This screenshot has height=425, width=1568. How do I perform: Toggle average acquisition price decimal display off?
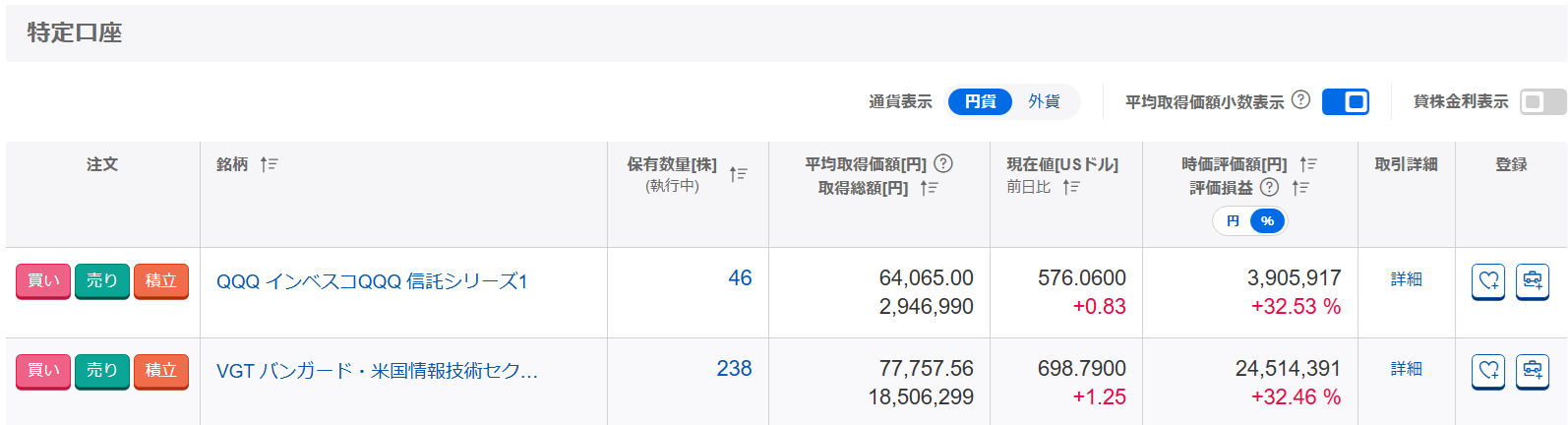point(1345,101)
